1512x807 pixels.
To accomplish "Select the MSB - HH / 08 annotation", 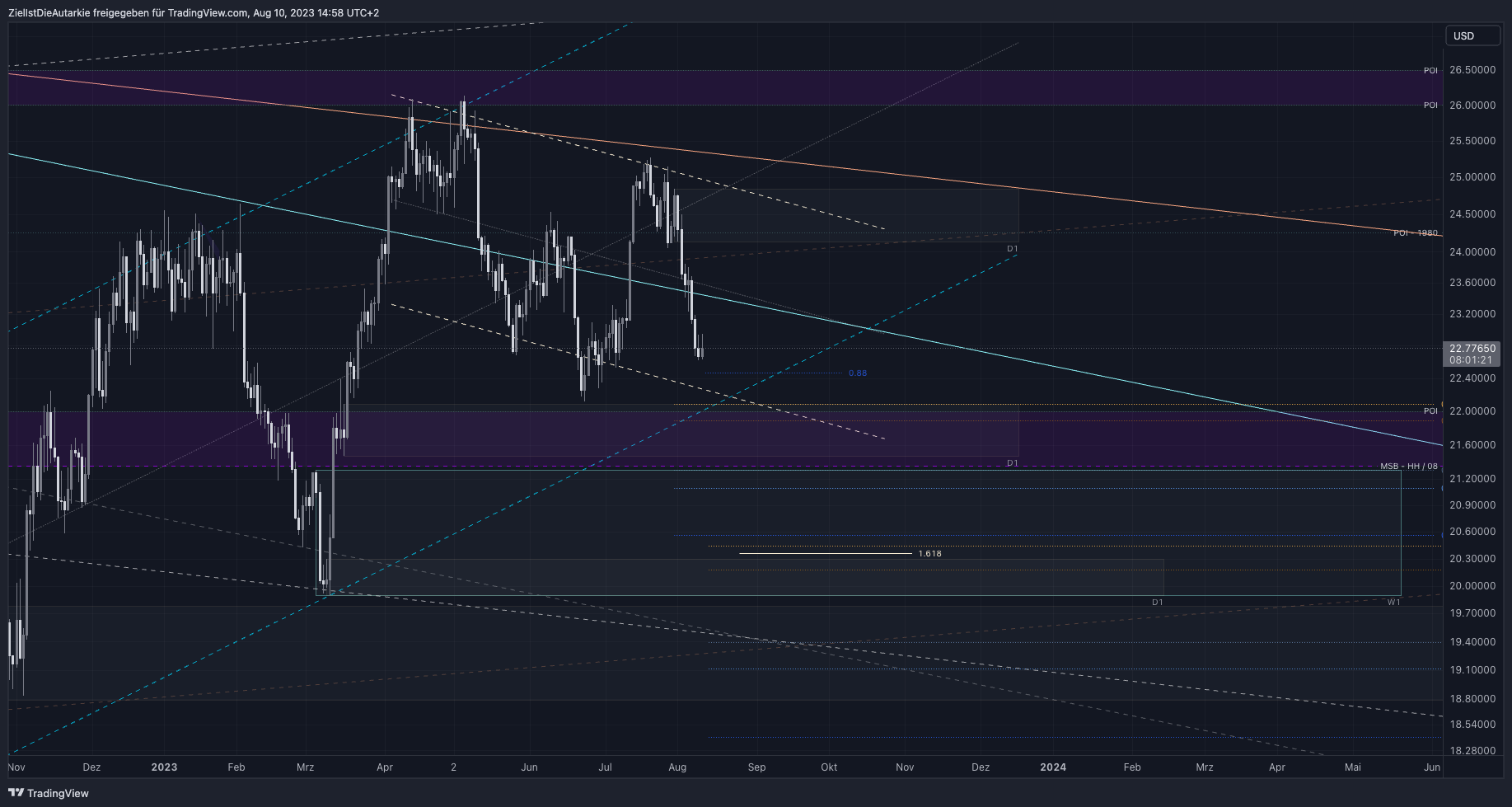I will tap(1409, 467).
